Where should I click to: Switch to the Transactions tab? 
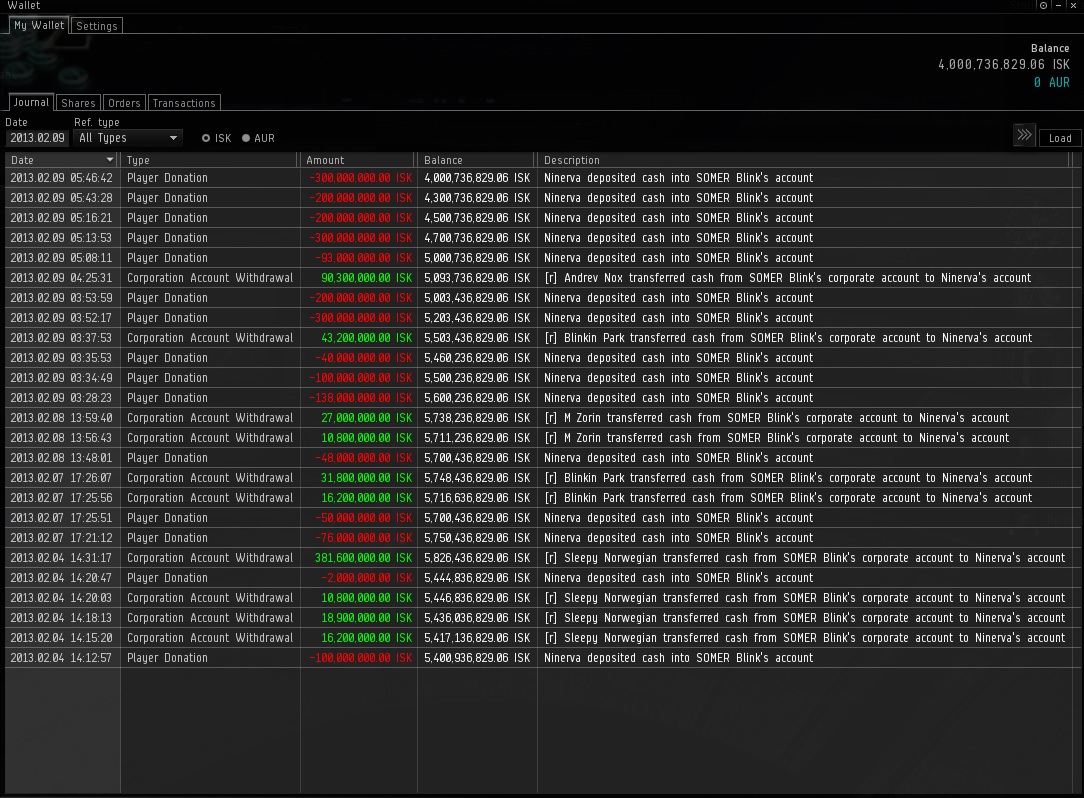pos(184,103)
